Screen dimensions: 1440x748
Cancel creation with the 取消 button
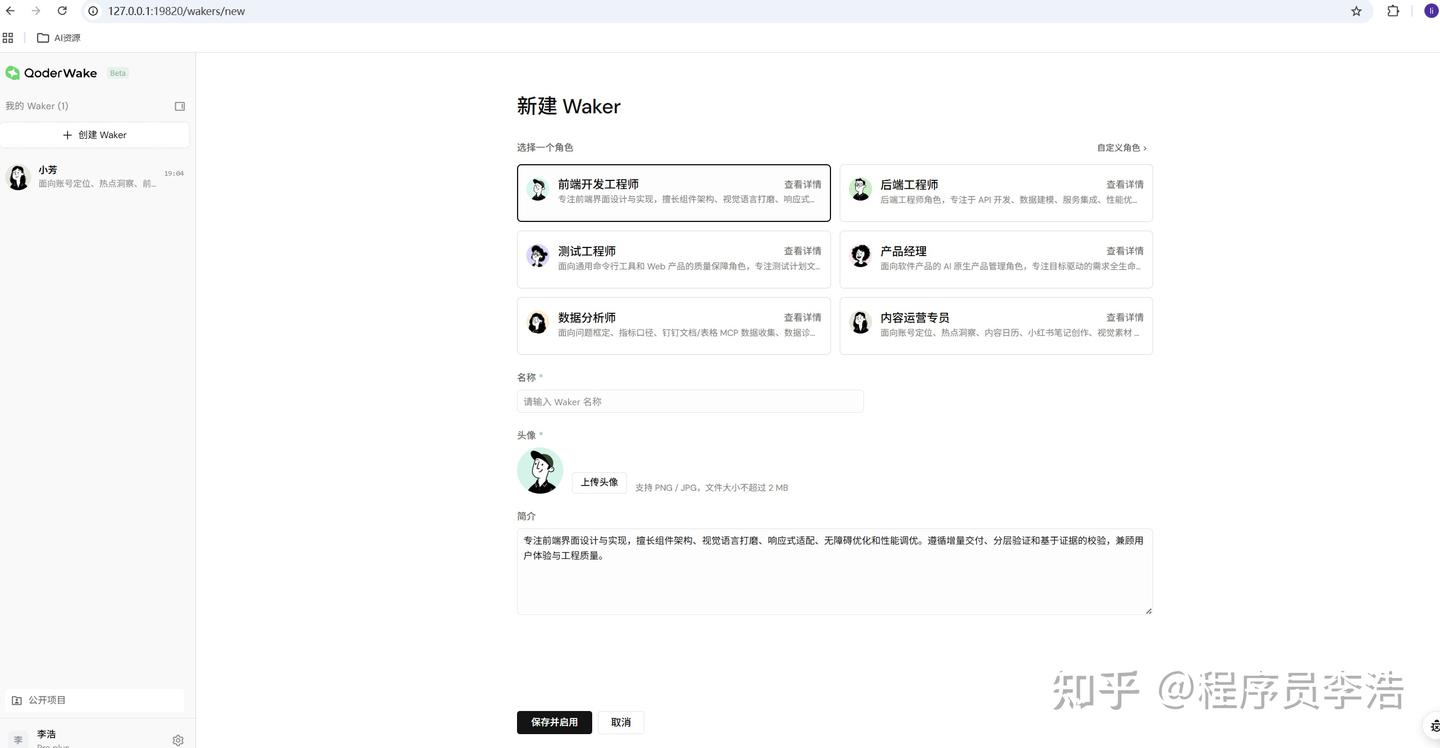621,722
